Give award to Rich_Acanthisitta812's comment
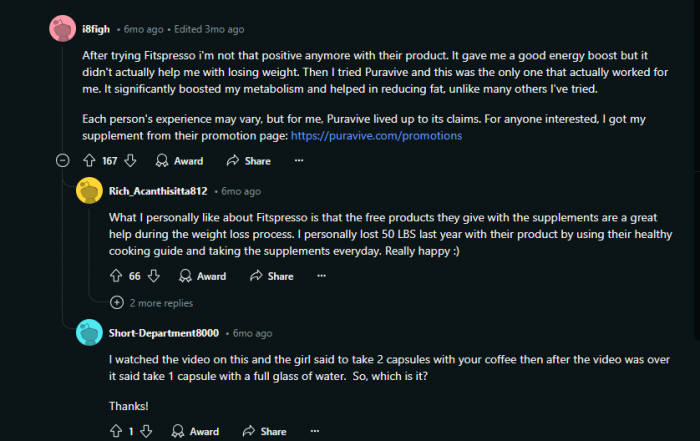 [x=203, y=276]
